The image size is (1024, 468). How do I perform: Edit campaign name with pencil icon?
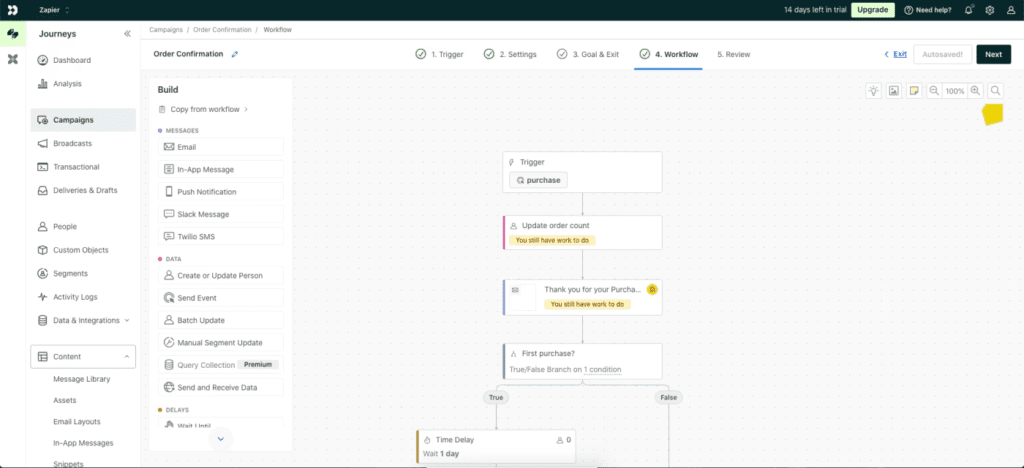235,54
